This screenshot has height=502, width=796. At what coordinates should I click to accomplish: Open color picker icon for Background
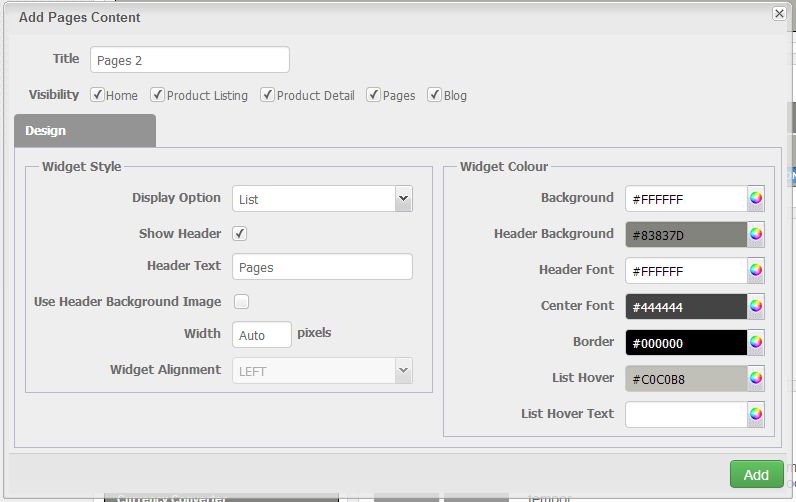(756, 198)
